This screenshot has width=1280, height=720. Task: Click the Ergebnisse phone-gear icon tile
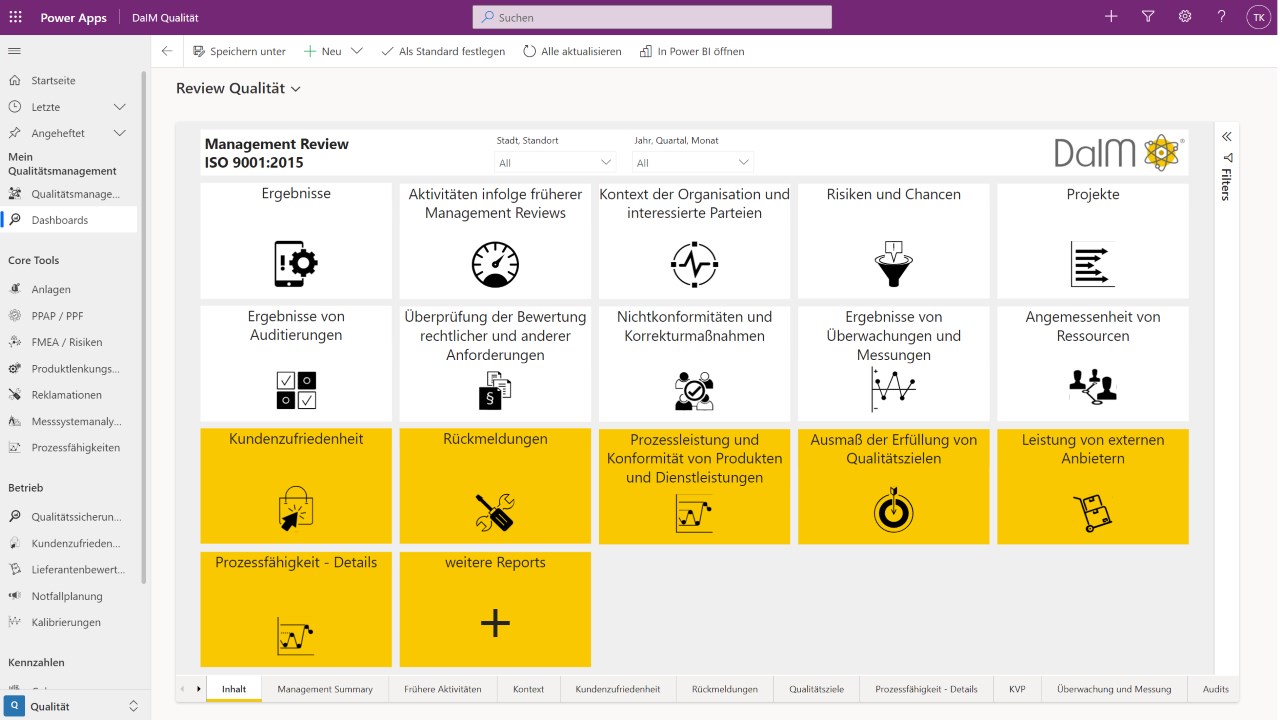coord(296,264)
